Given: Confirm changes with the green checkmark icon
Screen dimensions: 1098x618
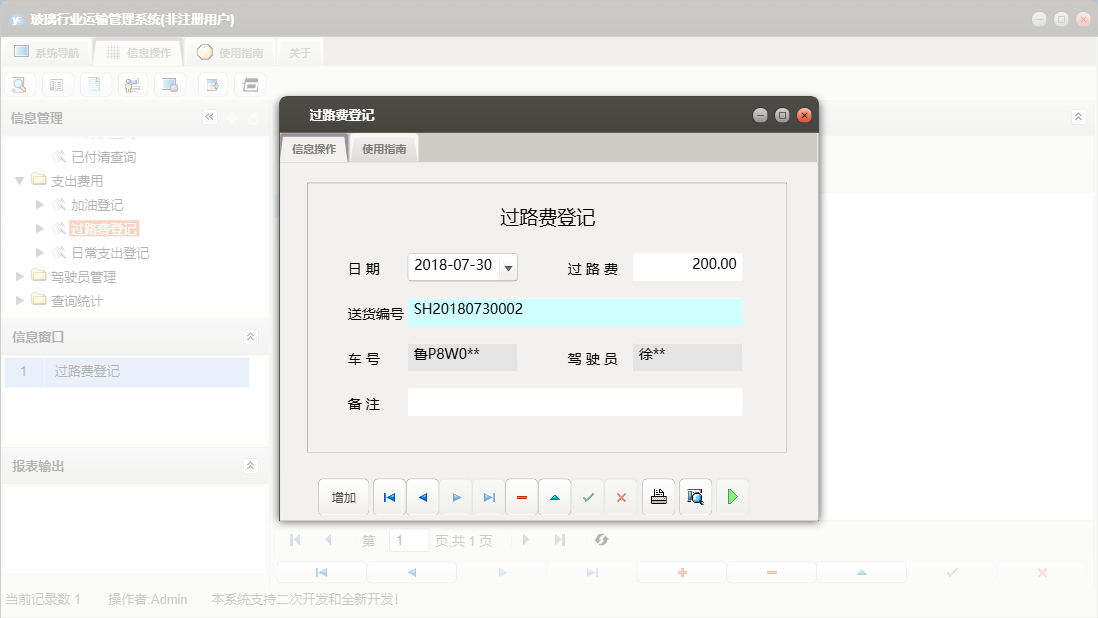Looking at the screenshot, I should 588,497.
